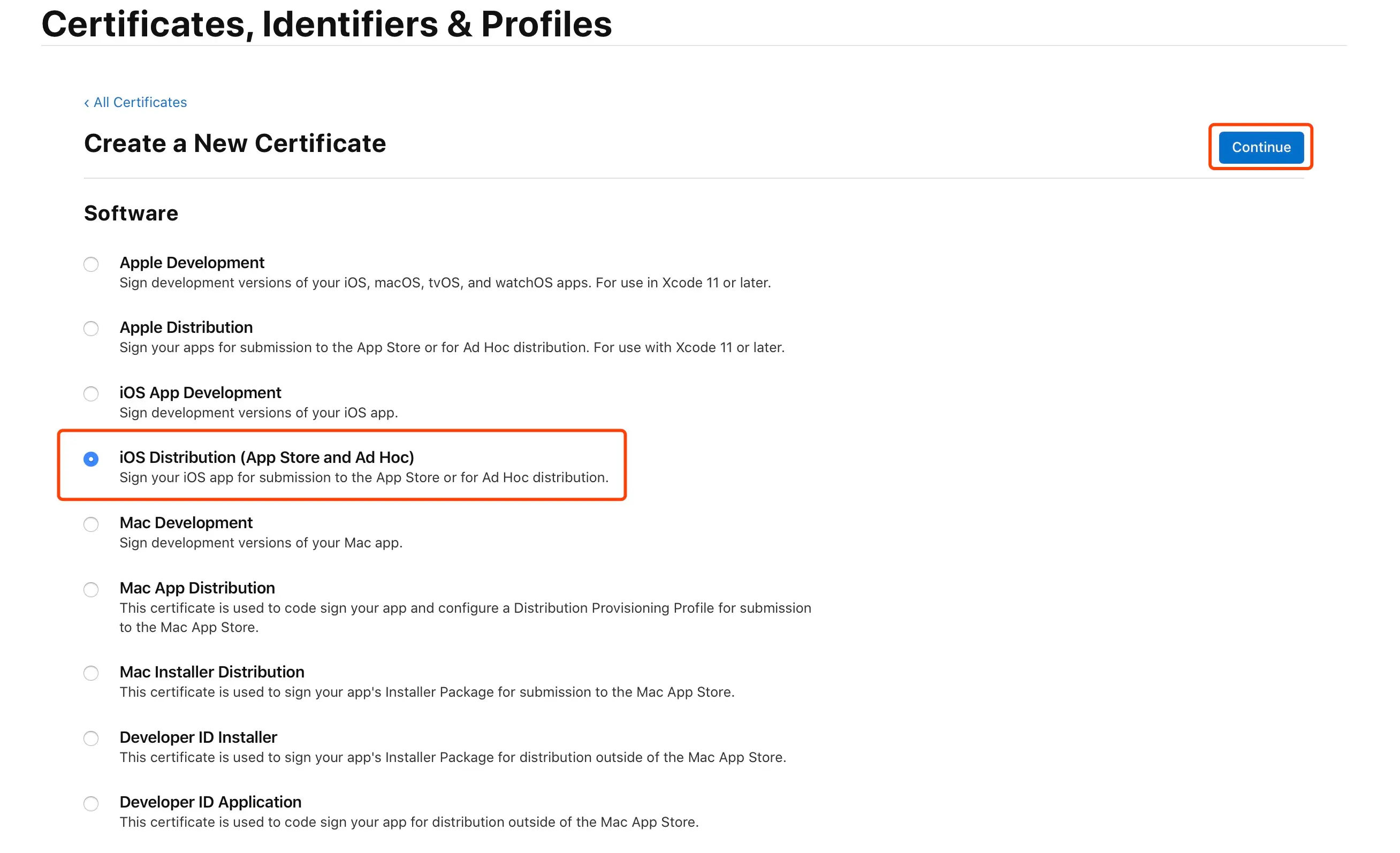Click the Apple Development label text
This screenshot has height=853, width=1400.
pyautogui.click(x=192, y=263)
